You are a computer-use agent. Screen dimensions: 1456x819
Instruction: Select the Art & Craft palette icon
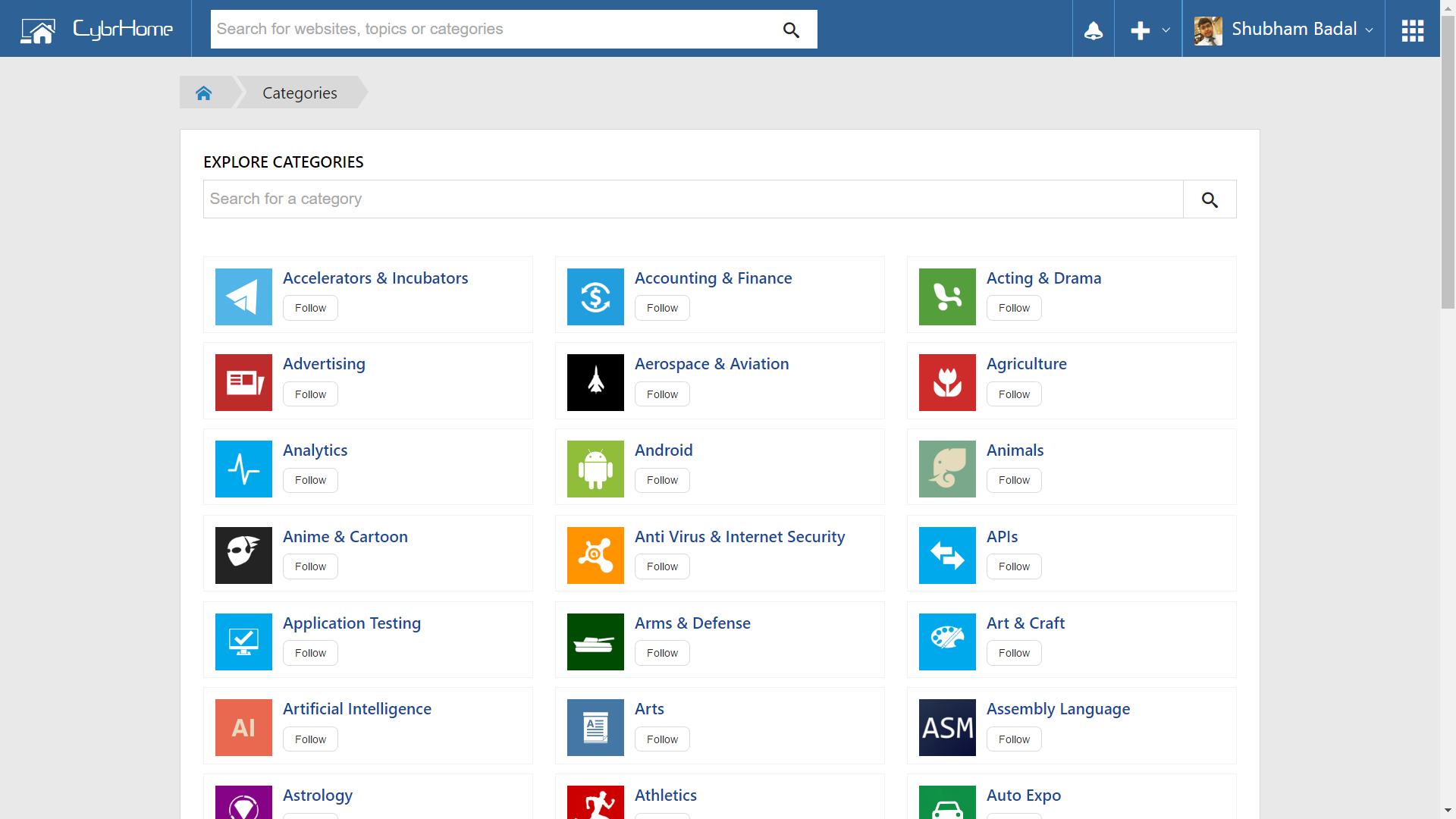point(947,642)
